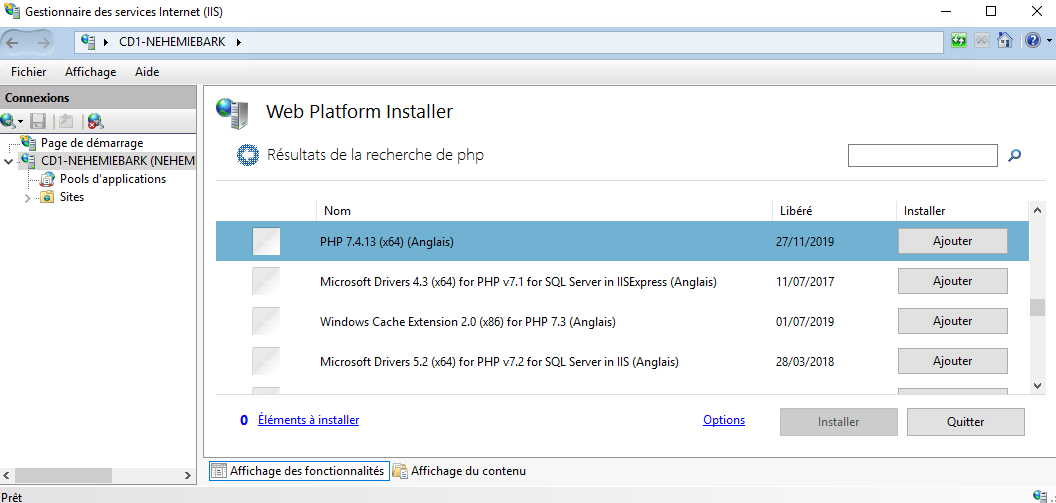Switch to Affichage des fonctionnalités tab

pos(299,471)
